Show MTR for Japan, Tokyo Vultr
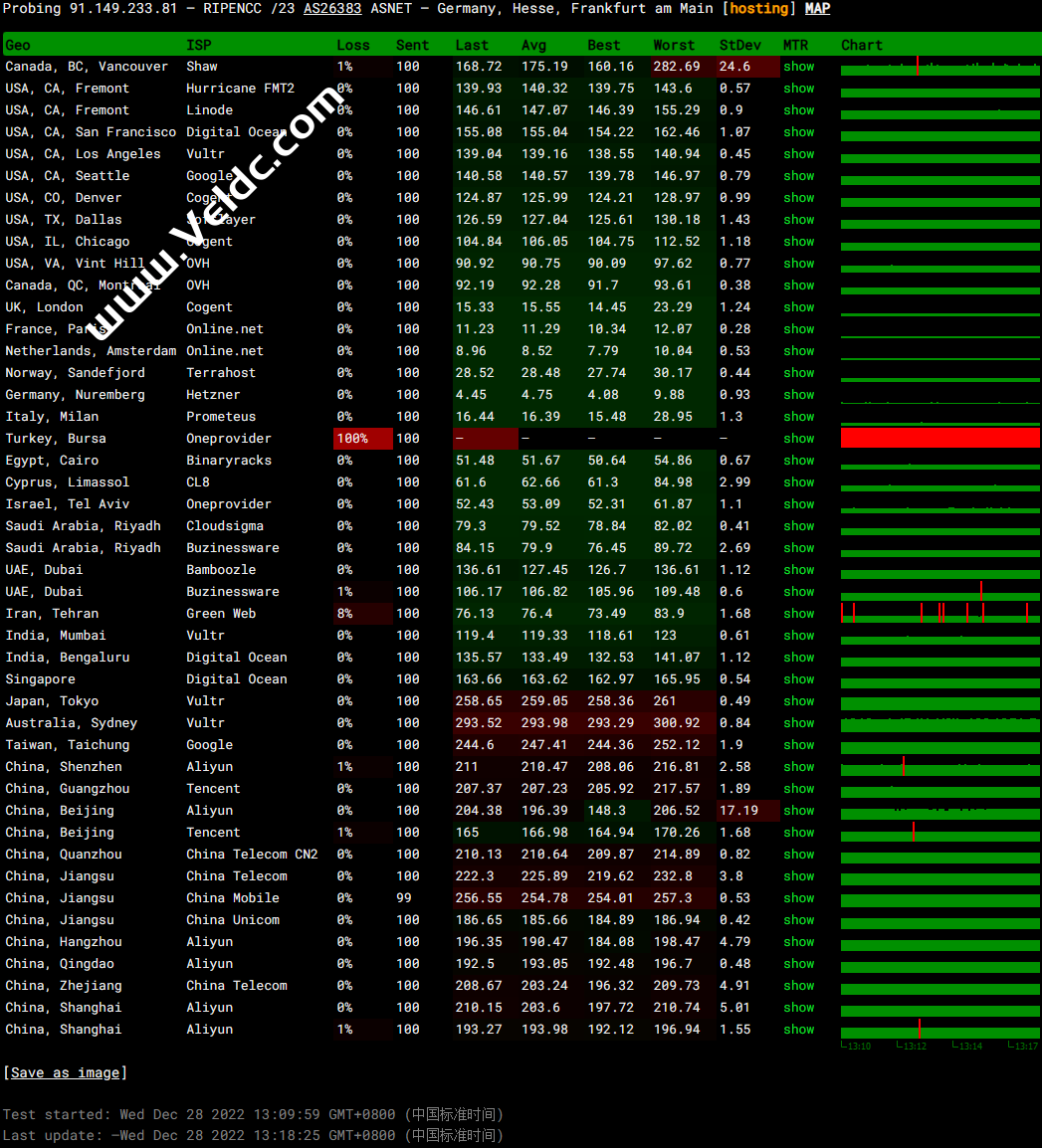 pos(798,701)
